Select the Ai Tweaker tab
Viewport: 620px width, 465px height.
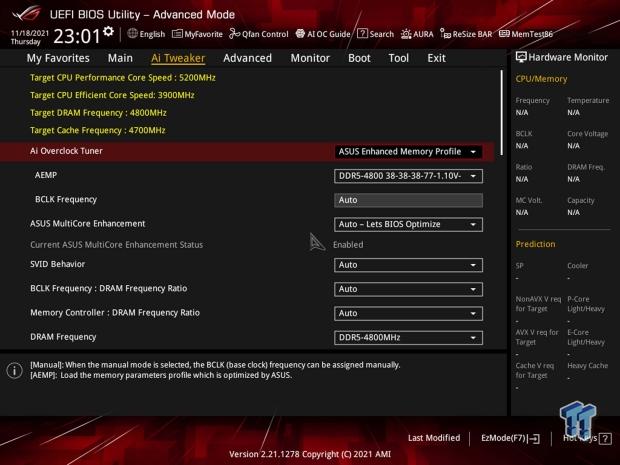click(x=178, y=58)
